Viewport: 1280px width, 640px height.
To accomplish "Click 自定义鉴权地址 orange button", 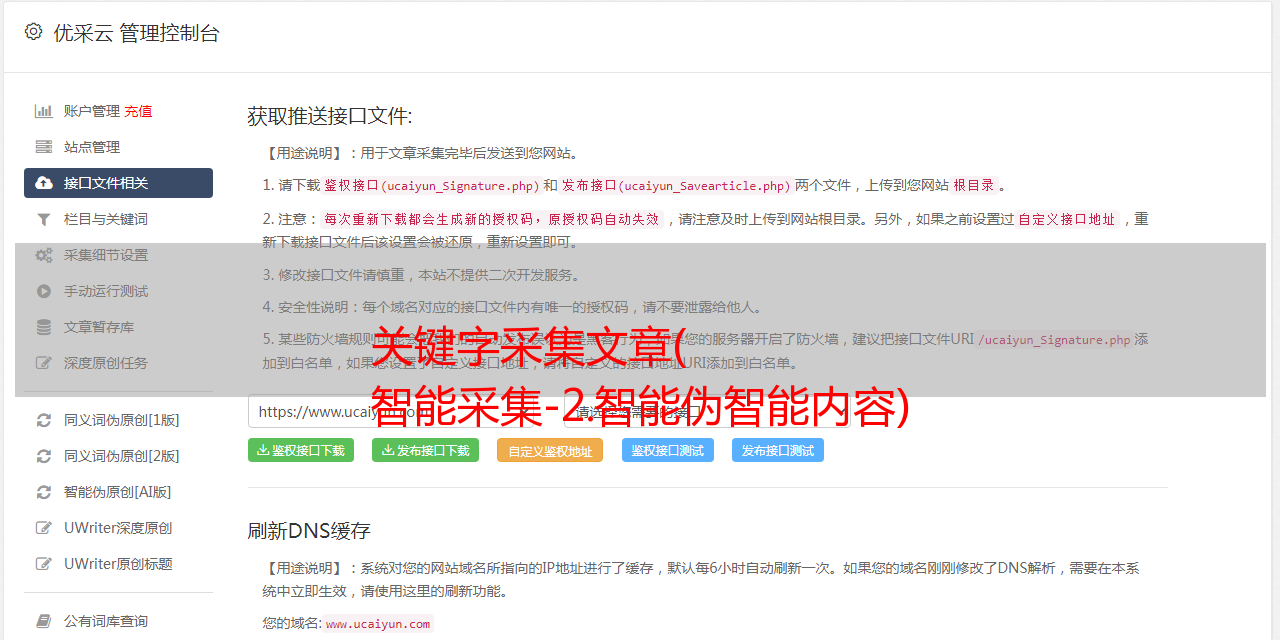I will pos(550,450).
